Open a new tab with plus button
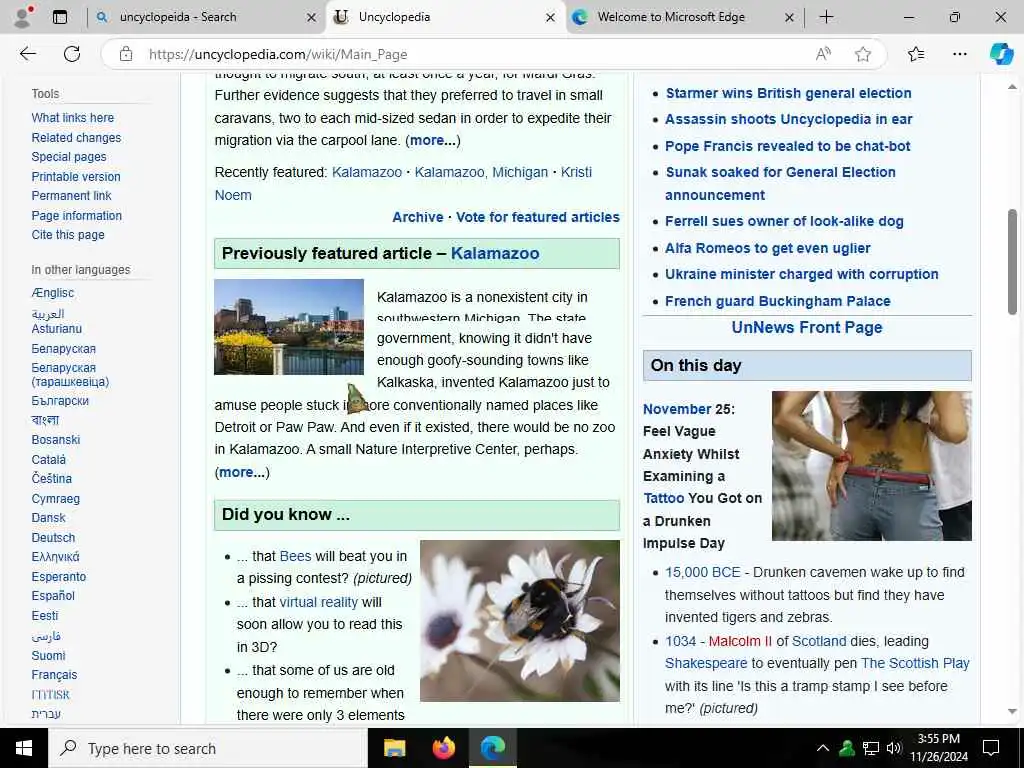 tap(826, 17)
